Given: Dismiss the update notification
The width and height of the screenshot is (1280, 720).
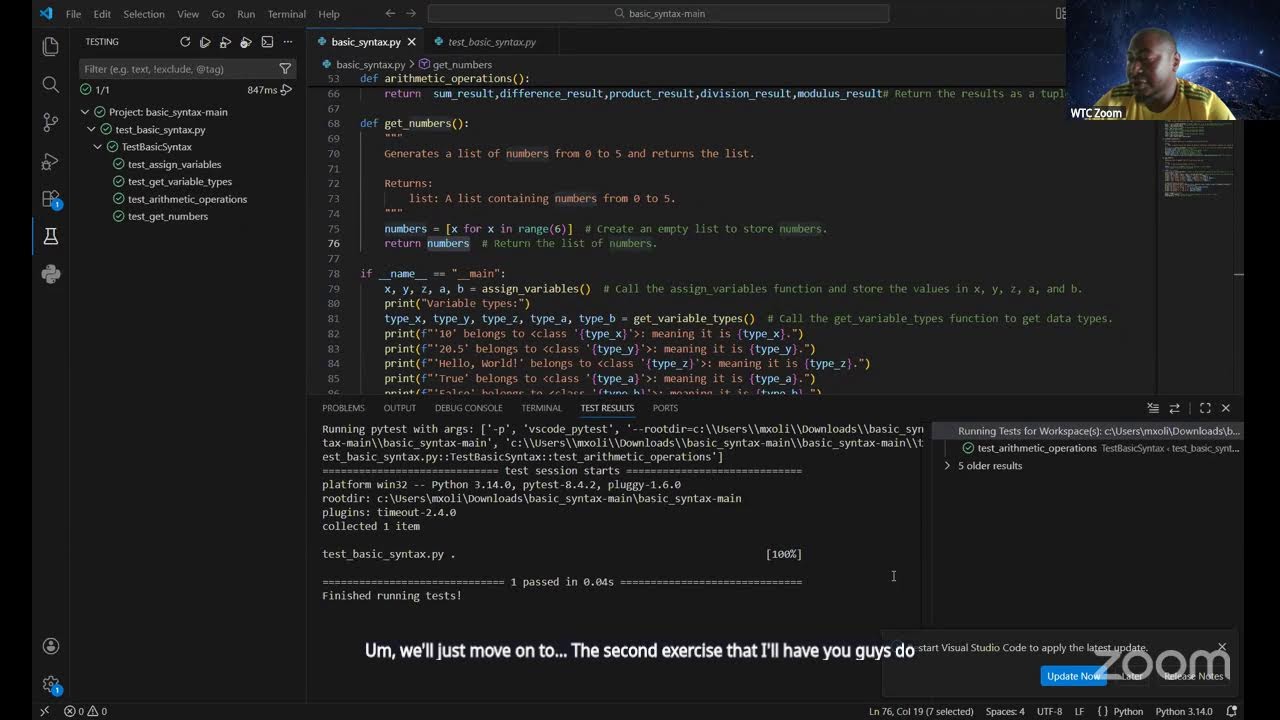Looking at the screenshot, I should click(1222, 647).
